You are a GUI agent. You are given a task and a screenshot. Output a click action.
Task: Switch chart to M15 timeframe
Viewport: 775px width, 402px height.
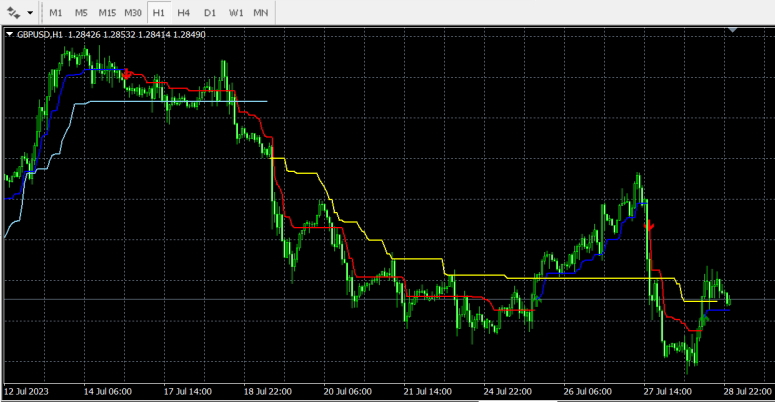107,13
